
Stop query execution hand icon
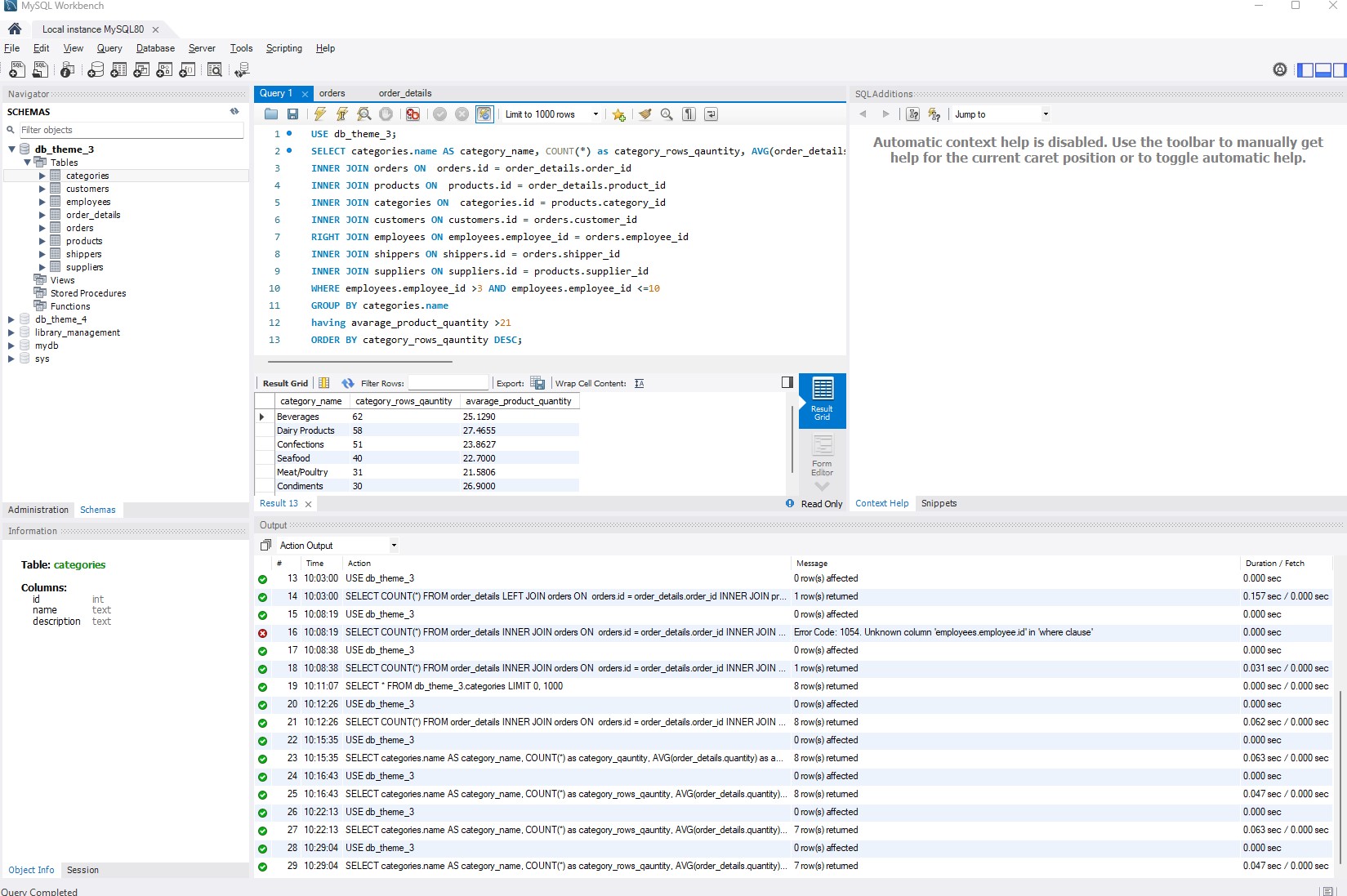(x=386, y=114)
